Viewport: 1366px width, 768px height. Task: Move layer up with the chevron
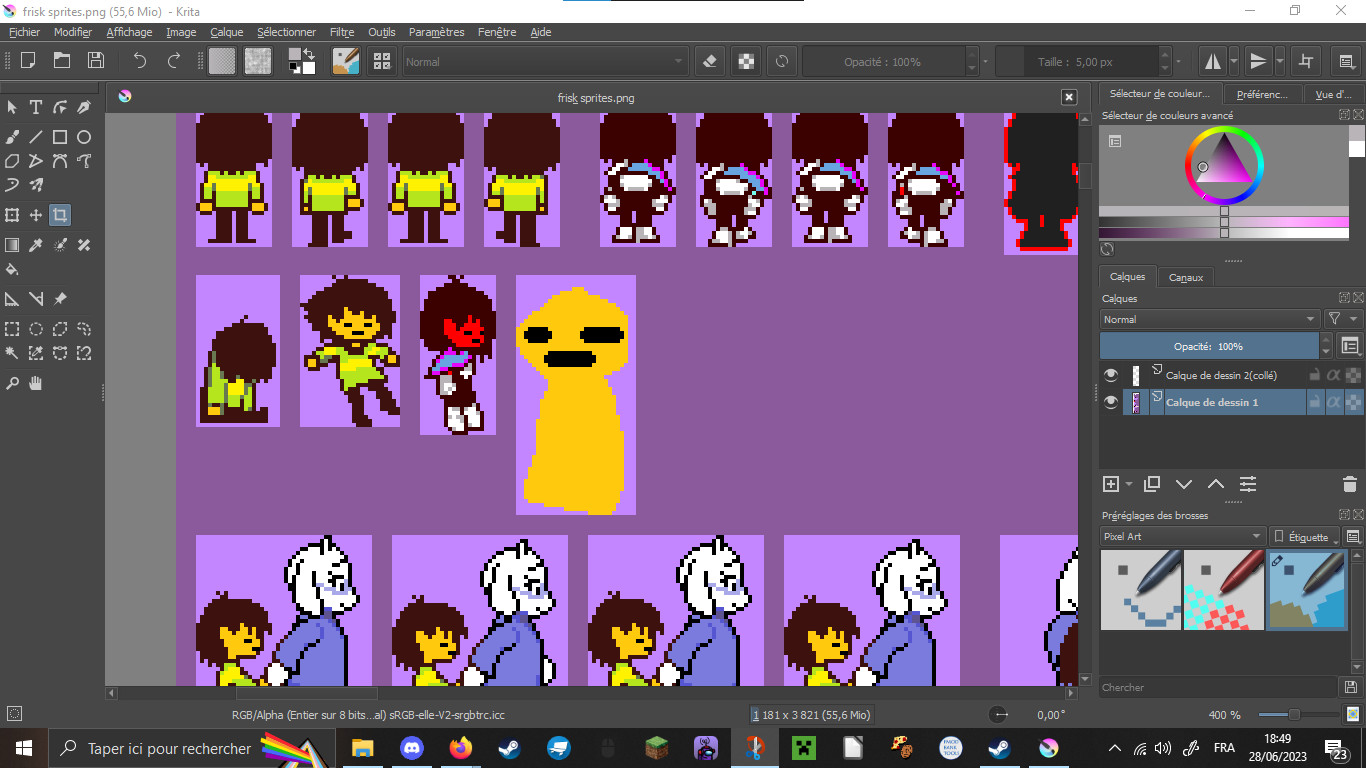click(1216, 484)
